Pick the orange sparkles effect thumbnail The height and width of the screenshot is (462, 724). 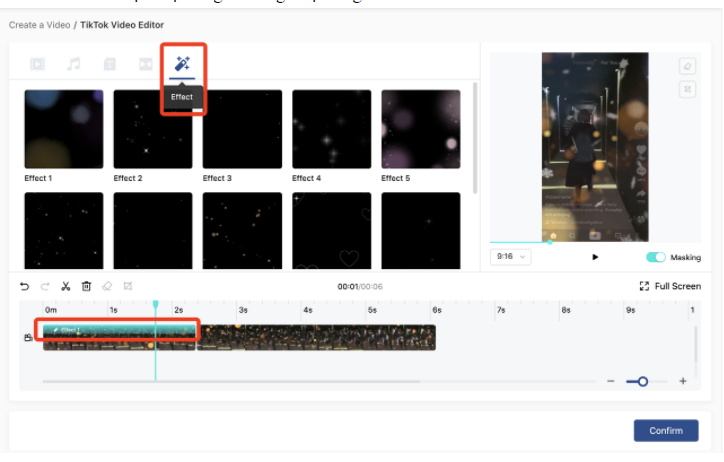tap(242, 230)
